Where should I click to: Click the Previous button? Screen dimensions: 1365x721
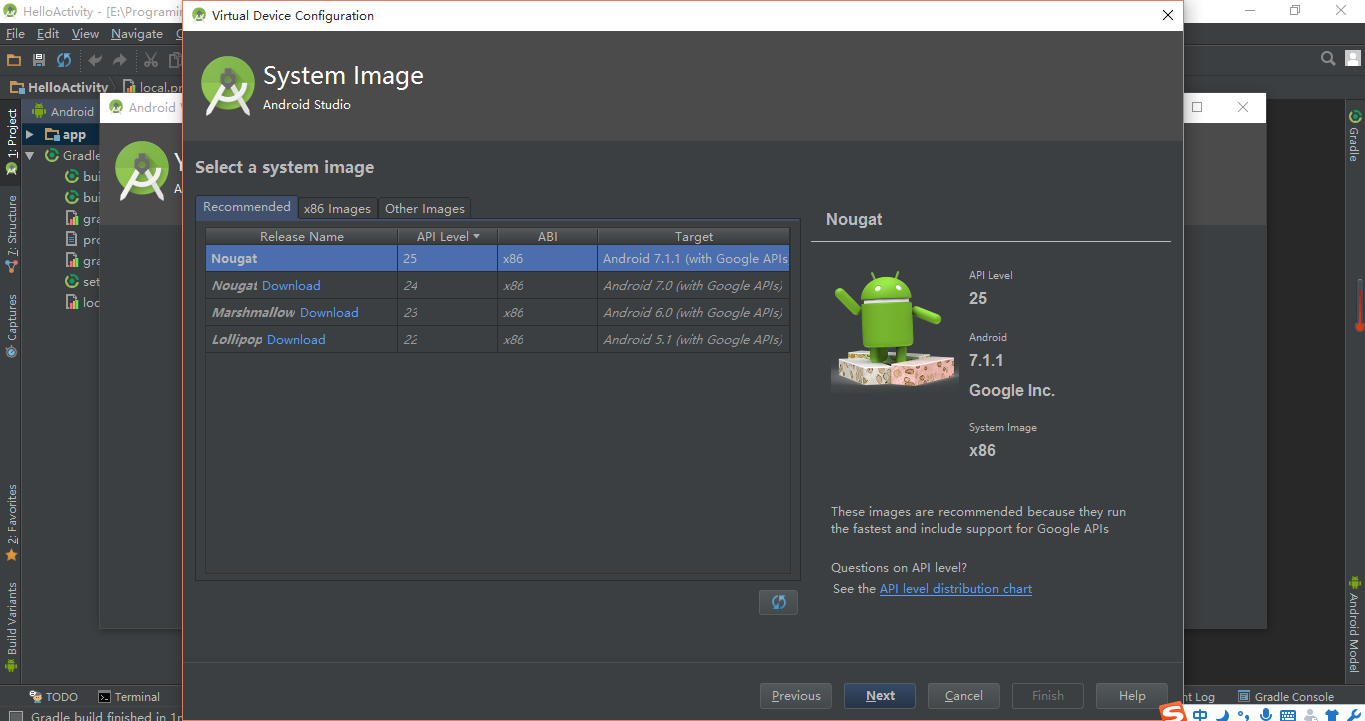click(x=796, y=696)
